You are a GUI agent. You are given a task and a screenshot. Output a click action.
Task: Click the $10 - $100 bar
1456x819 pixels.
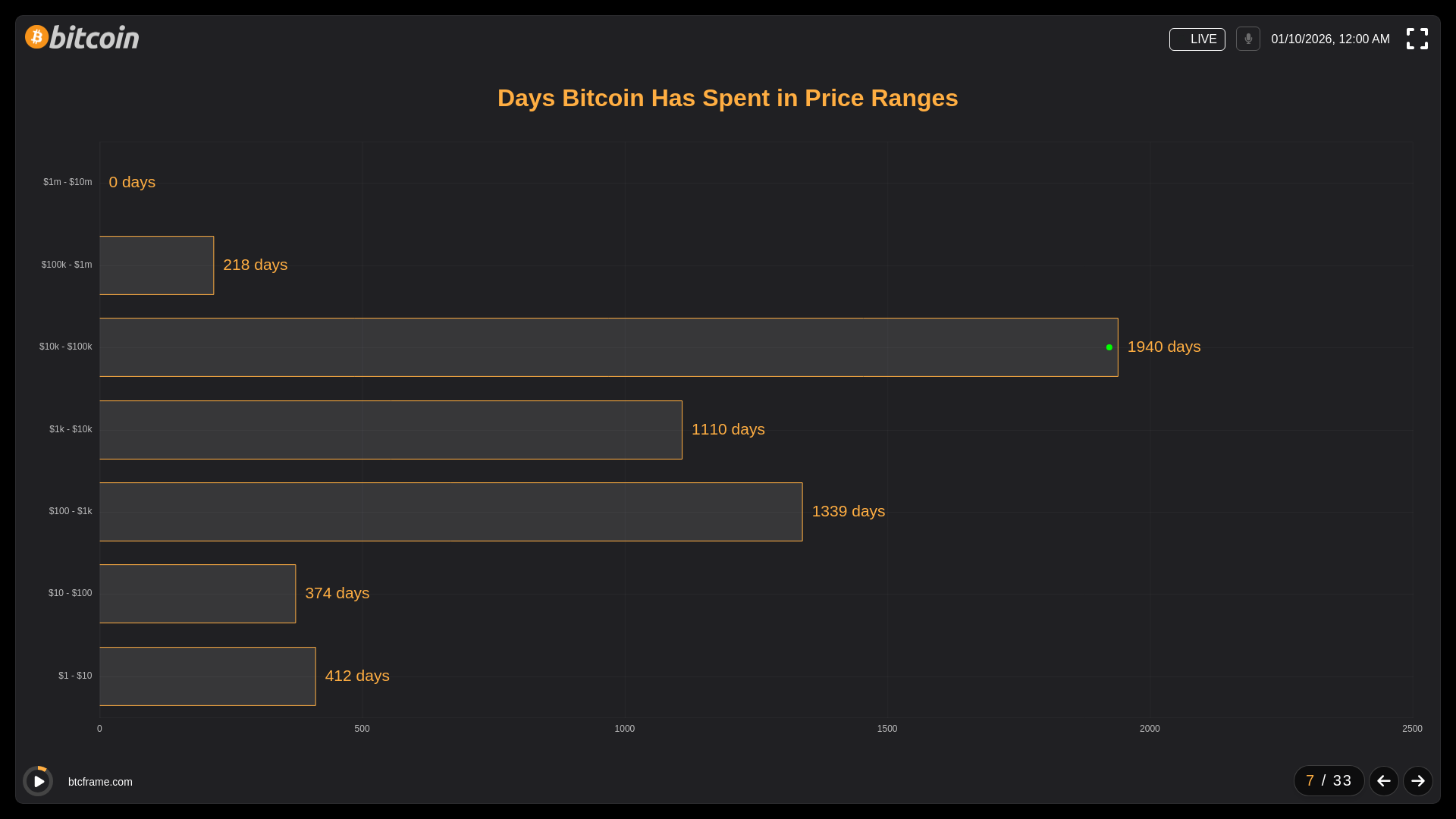pyautogui.click(x=197, y=594)
